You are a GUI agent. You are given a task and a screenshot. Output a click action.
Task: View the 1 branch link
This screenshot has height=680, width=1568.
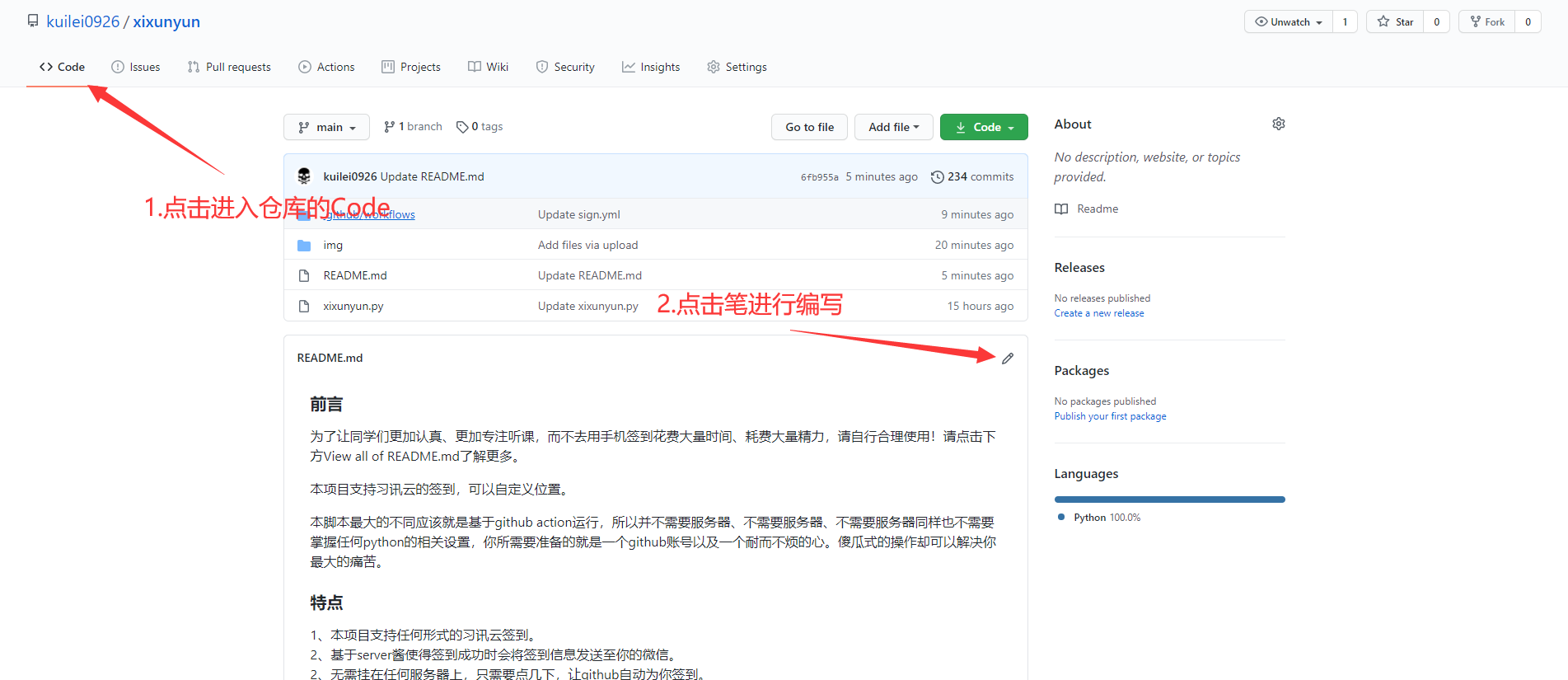pos(413,126)
